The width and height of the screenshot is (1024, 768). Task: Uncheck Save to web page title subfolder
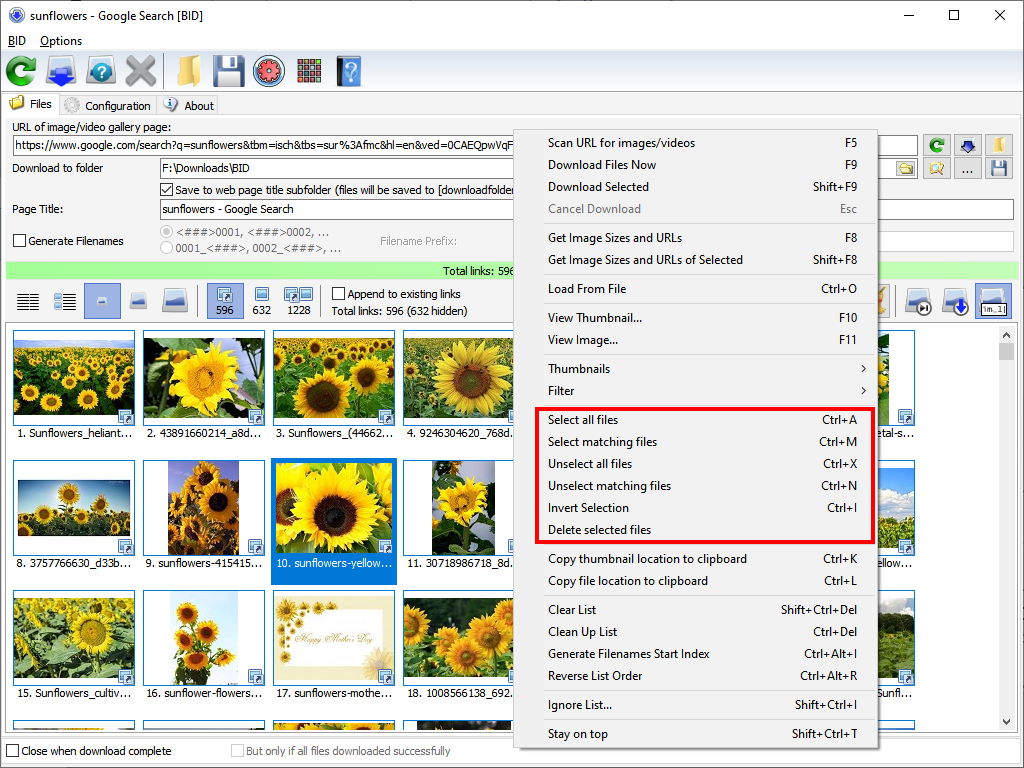click(x=166, y=190)
